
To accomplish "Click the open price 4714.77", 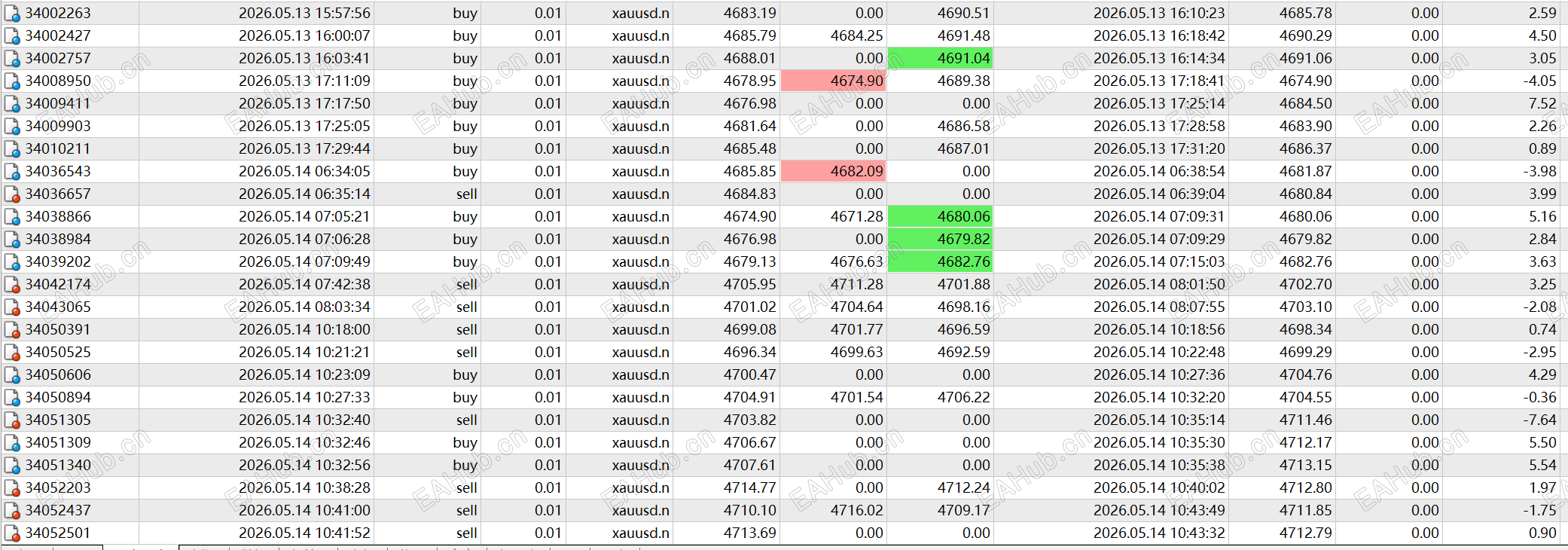I will [x=749, y=487].
